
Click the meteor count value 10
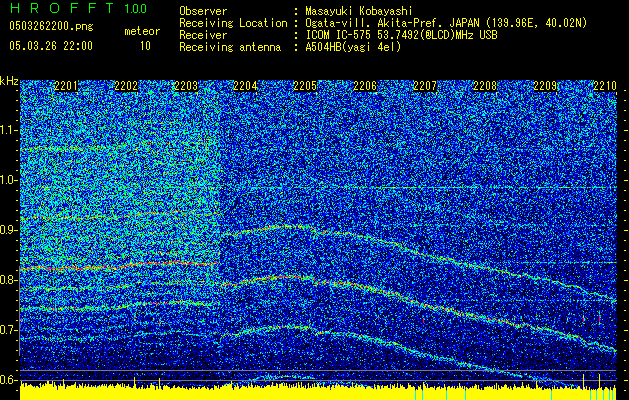point(145,46)
